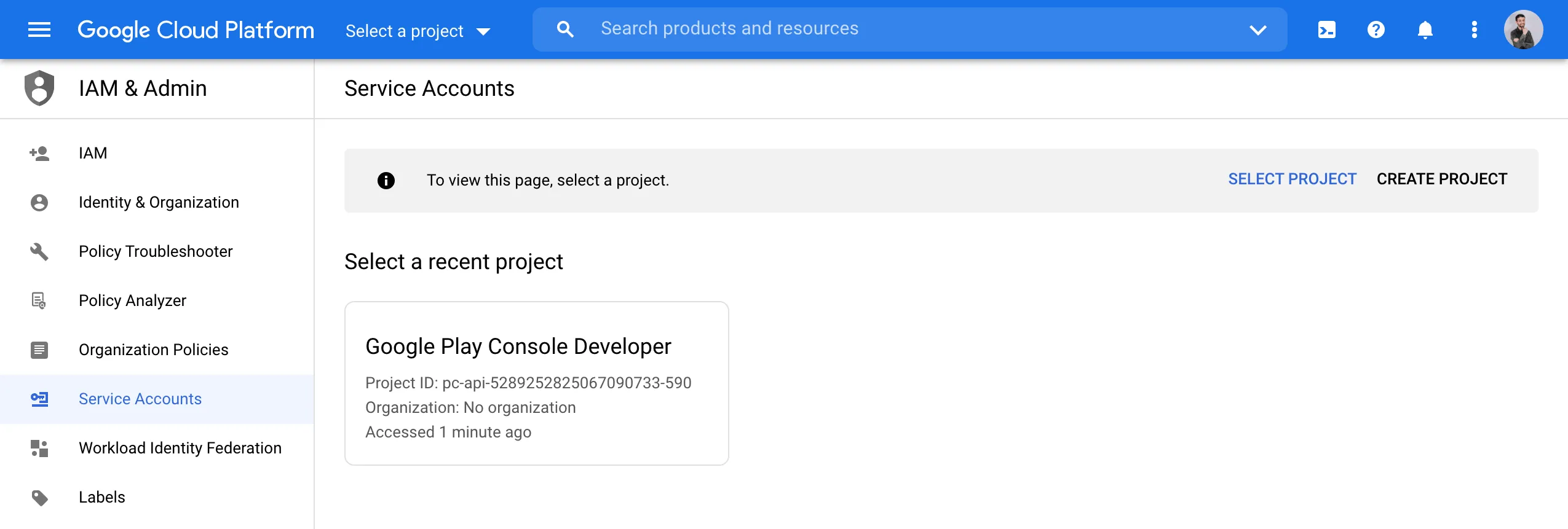1568x529 pixels.
Task: Click the user profile avatar
Action: 1522,29
